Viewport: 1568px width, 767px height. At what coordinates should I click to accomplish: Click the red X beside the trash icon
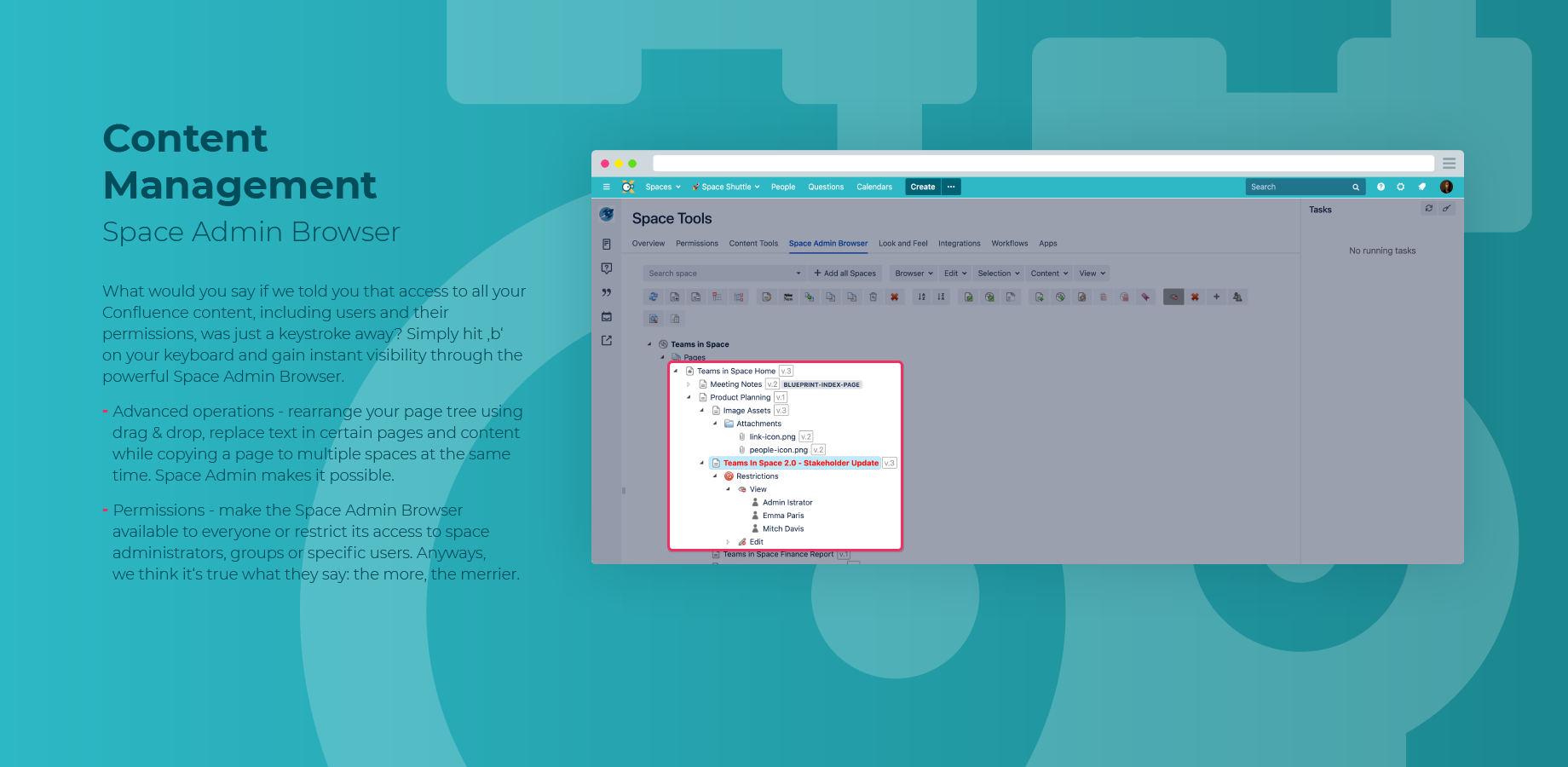click(894, 297)
